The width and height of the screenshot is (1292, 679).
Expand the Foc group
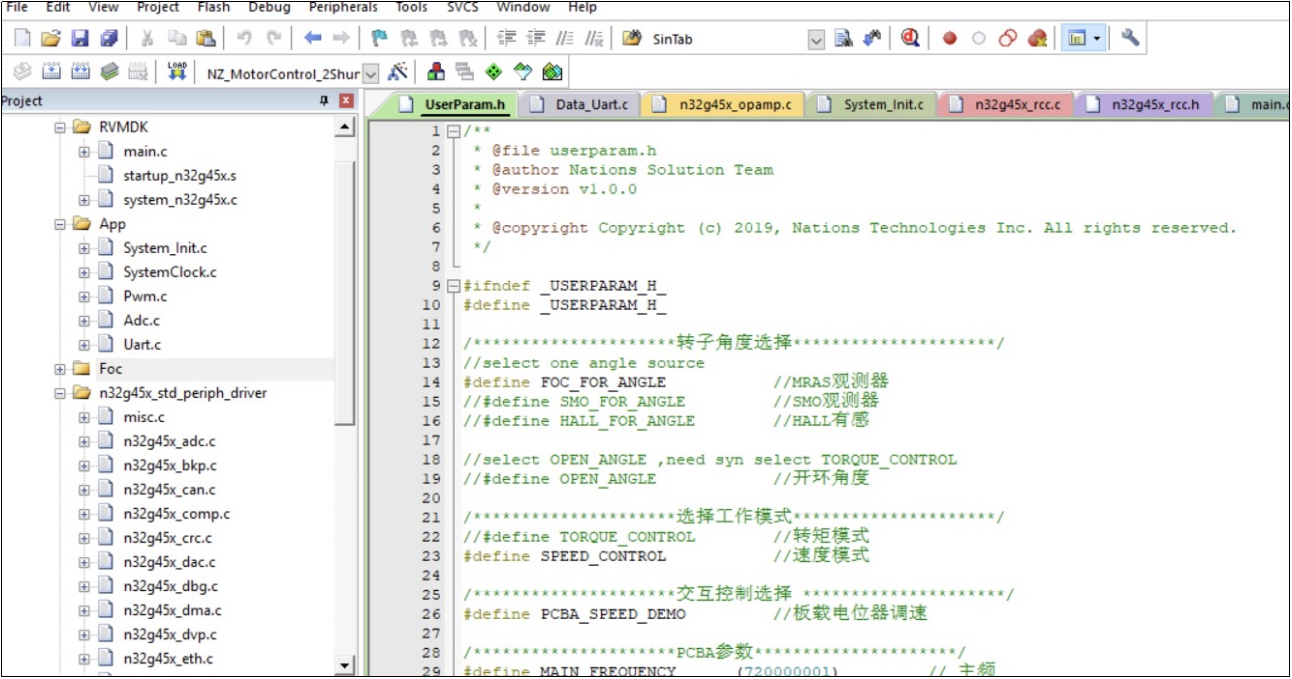pos(60,369)
